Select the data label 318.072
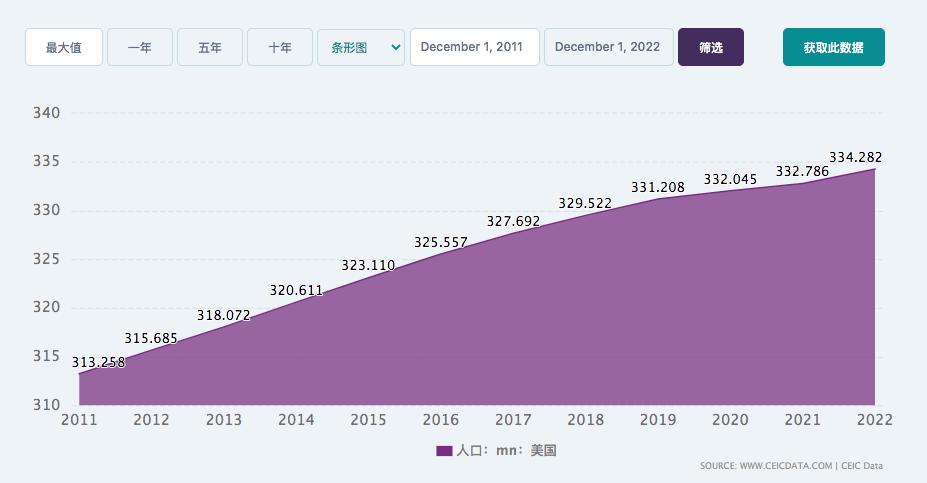This screenshot has height=483, width=927. pyautogui.click(x=223, y=315)
